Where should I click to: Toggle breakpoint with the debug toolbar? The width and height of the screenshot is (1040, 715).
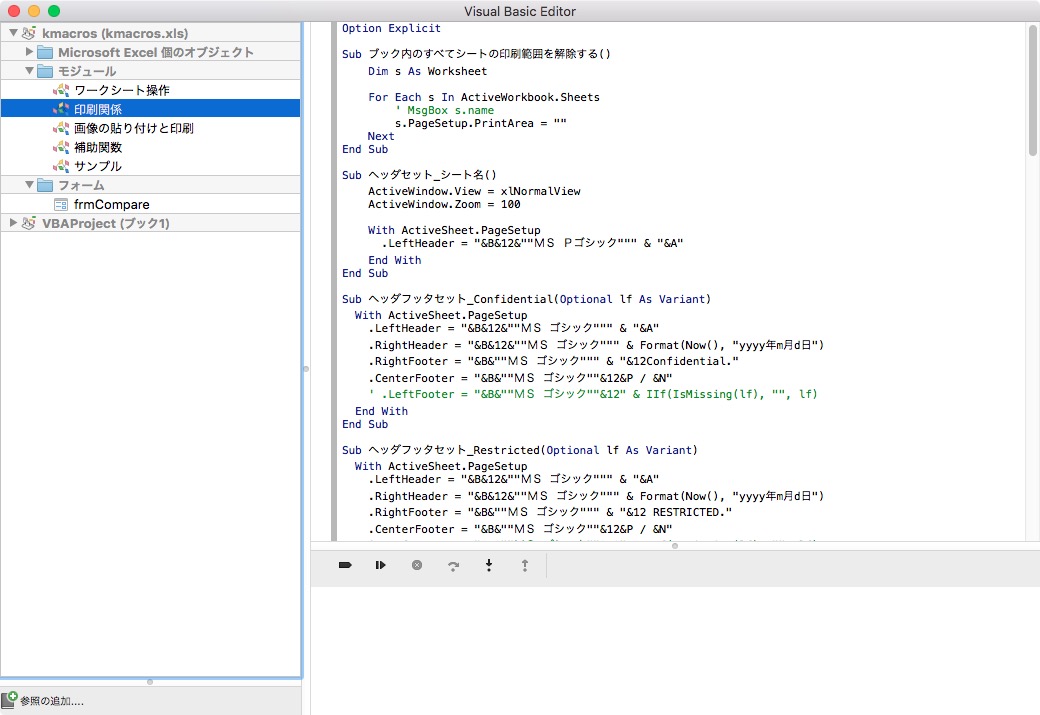point(345,565)
